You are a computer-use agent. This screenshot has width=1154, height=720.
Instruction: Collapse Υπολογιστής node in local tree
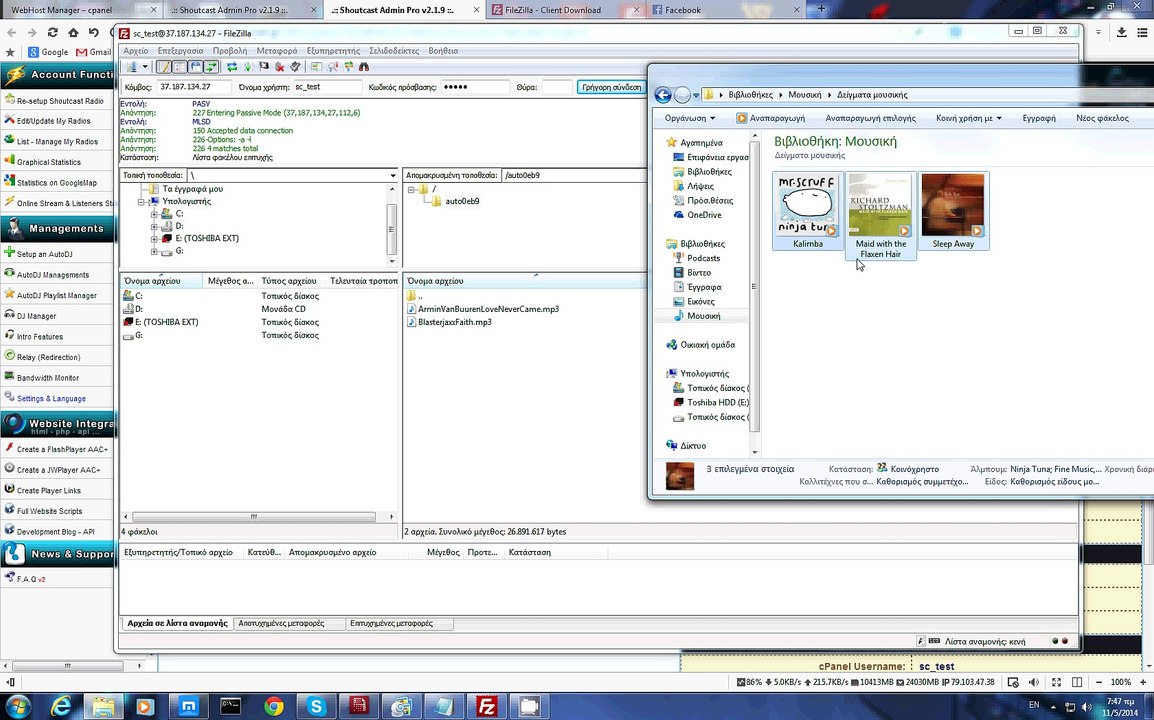pyautogui.click(x=141, y=202)
